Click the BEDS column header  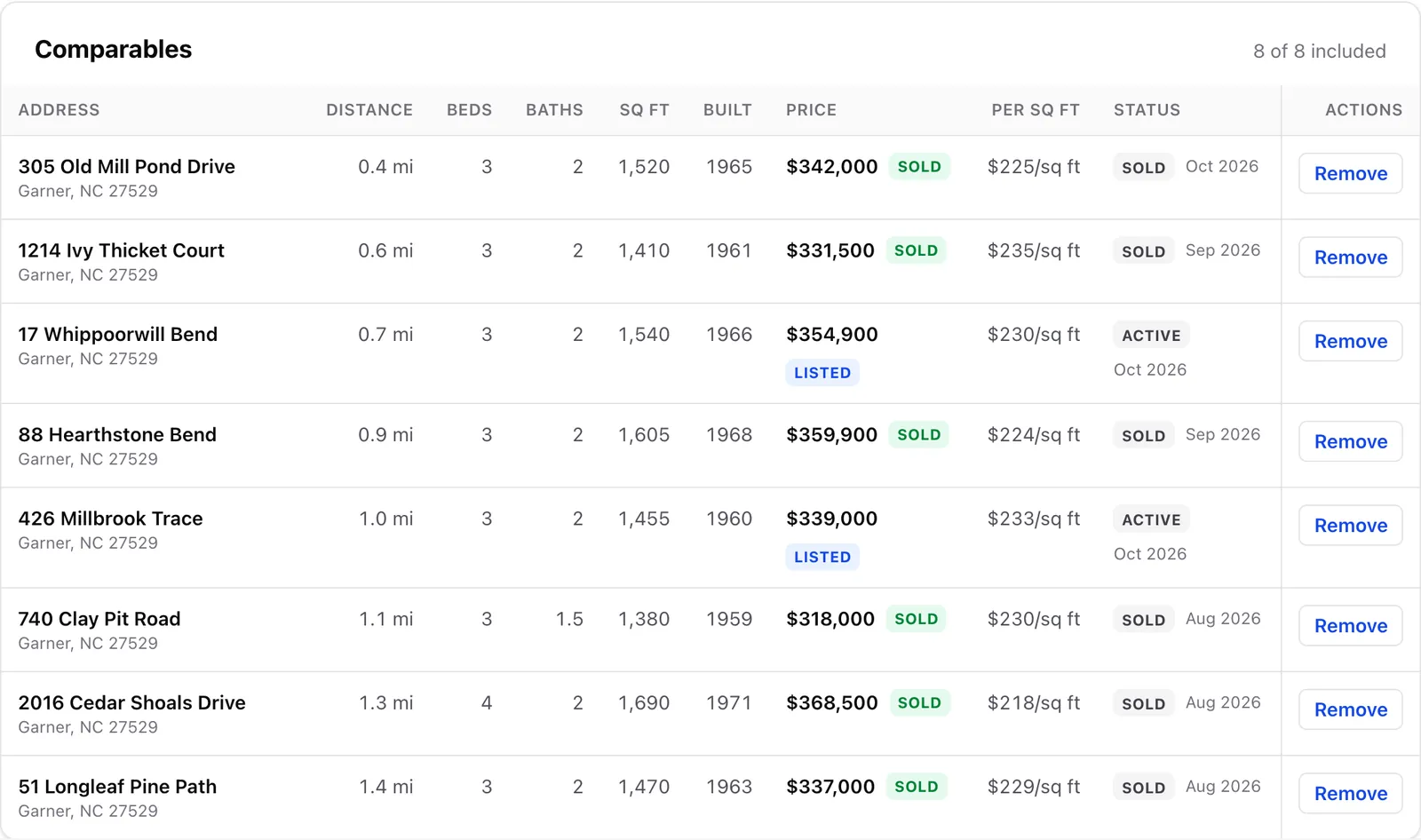click(x=469, y=110)
